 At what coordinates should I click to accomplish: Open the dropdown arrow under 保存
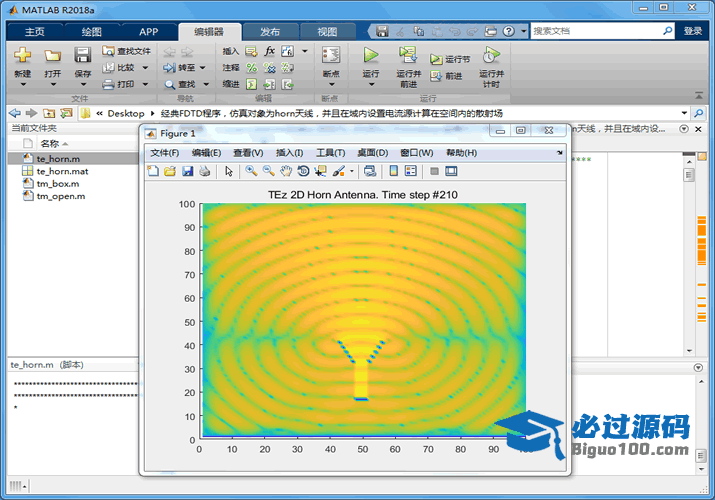[x=83, y=85]
